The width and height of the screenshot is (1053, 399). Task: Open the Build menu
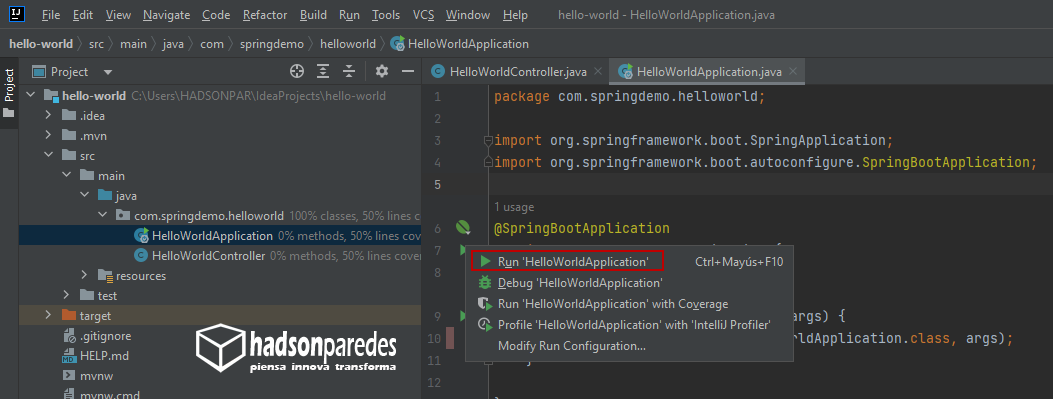pos(313,15)
